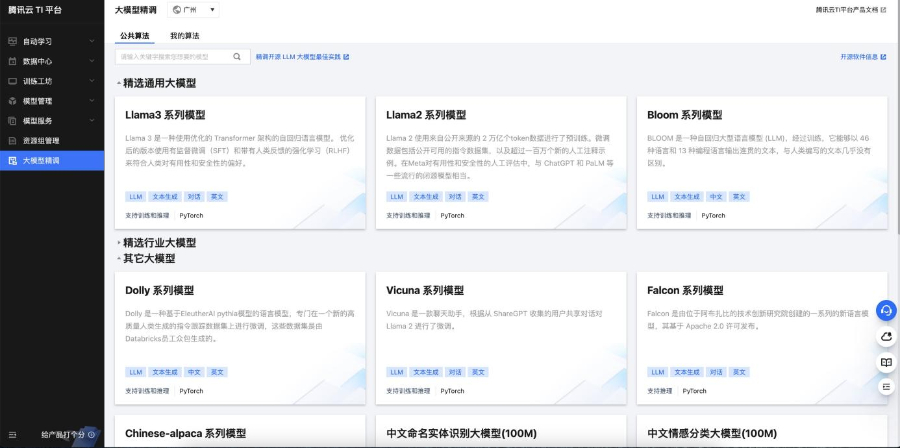This screenshot has width=900, height=448.
Task: Open the customer service headset floating icon
Action: pyautogui.click(x=886, y=310)
